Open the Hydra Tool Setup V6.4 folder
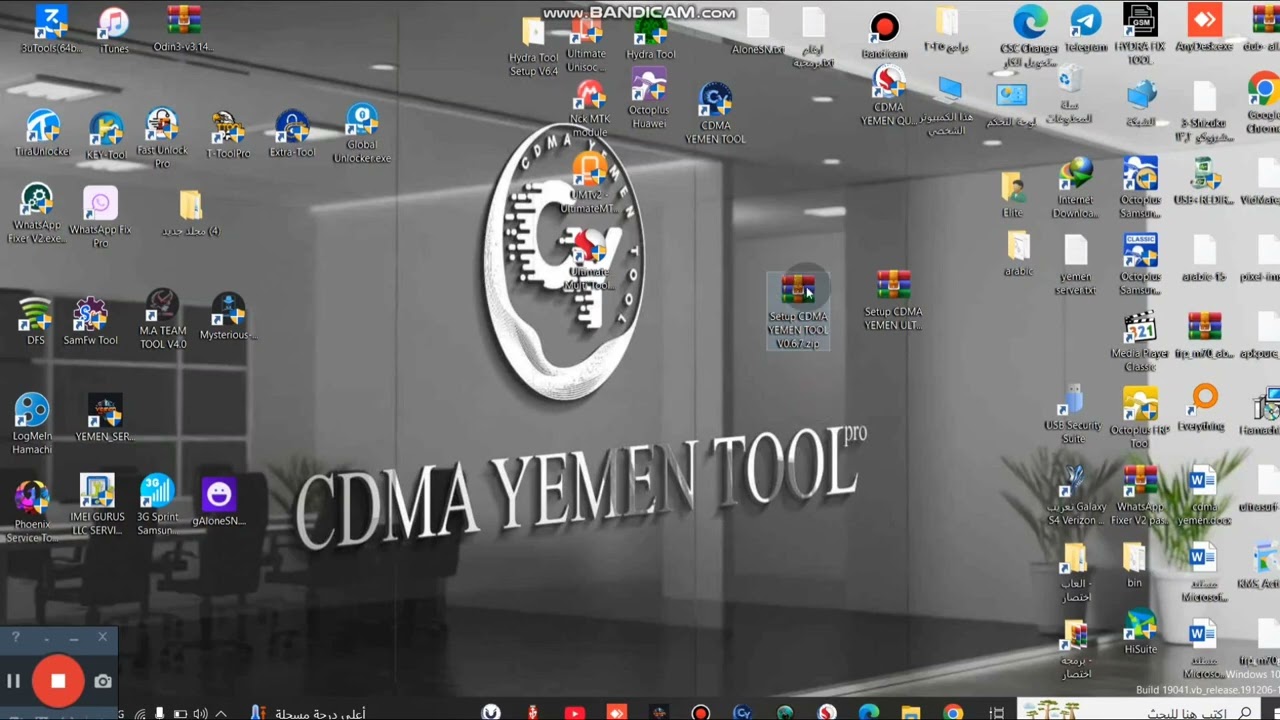 click(x=533, y=48)
